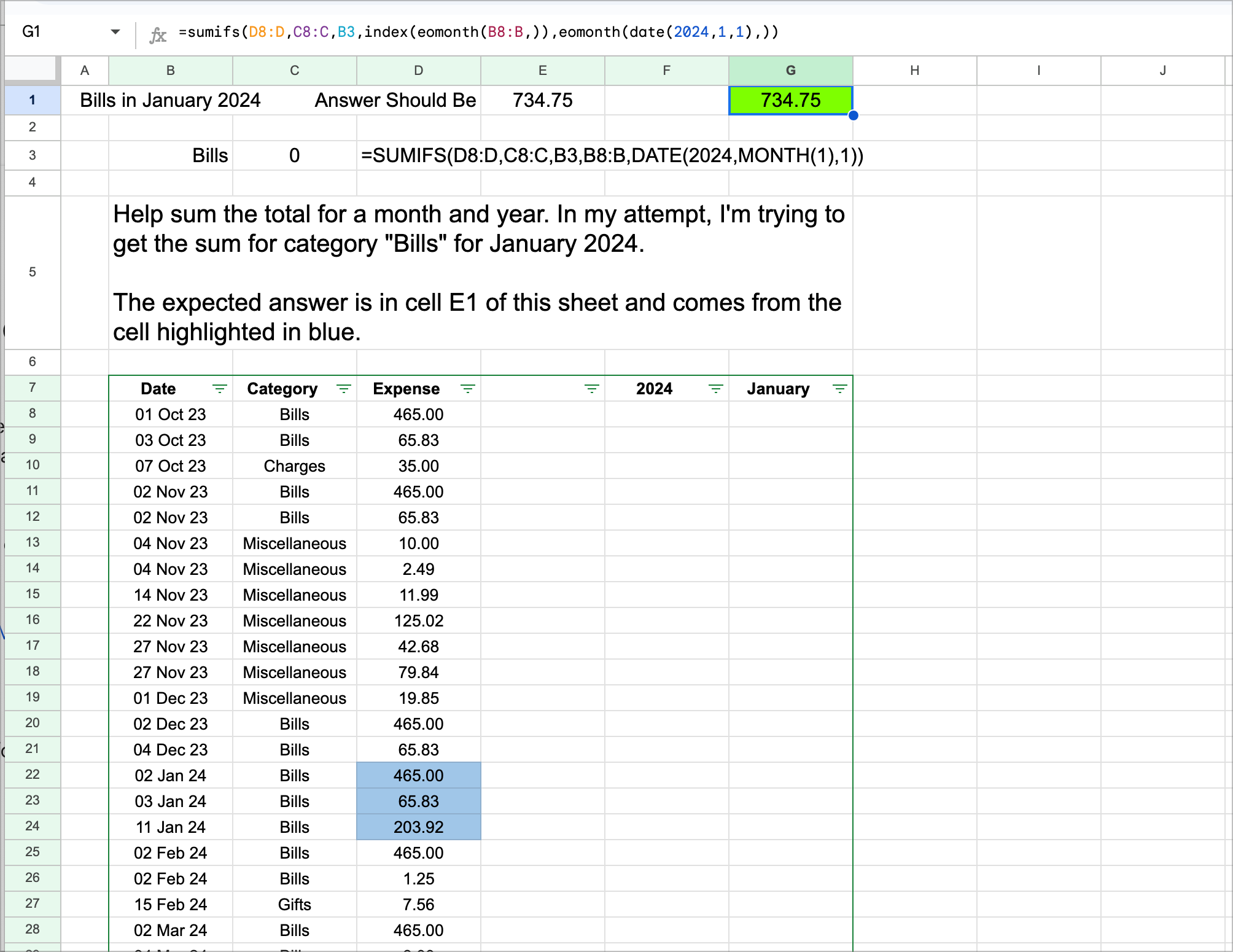
Task: Click the fx function icon
Action: pyautogui.click(x=158, y=34)
